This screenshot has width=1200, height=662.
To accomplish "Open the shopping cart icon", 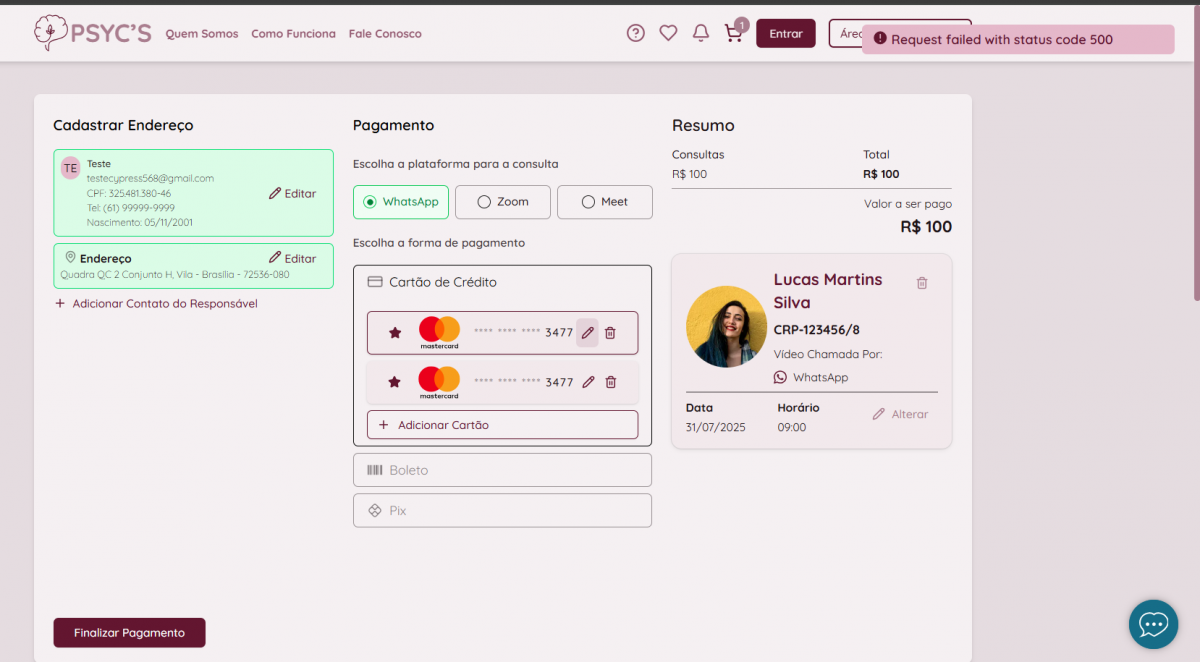I will click(x=734, y=33).
